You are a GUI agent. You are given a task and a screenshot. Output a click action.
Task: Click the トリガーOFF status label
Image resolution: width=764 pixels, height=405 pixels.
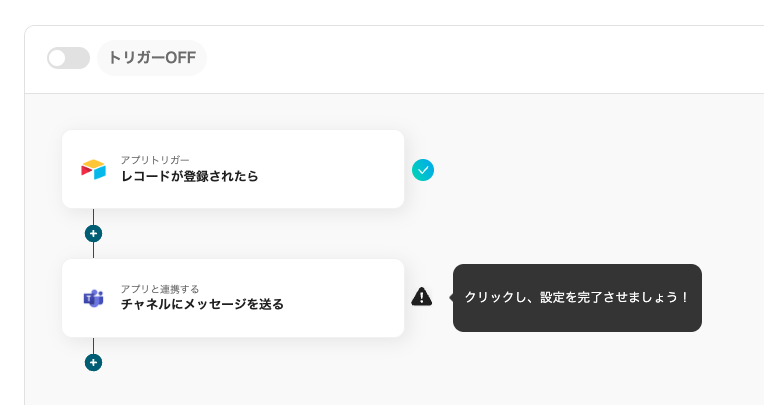(152, 58)
